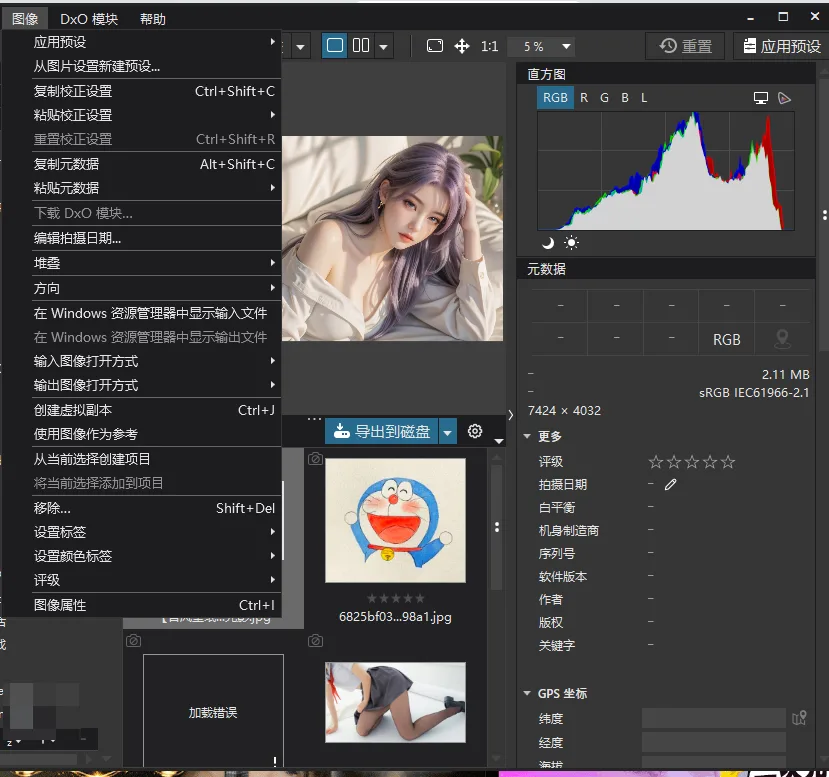Select Doraemon thumbnail 6825bf03...98a1.jpg
Screen dimensions: 829x777
395,520
